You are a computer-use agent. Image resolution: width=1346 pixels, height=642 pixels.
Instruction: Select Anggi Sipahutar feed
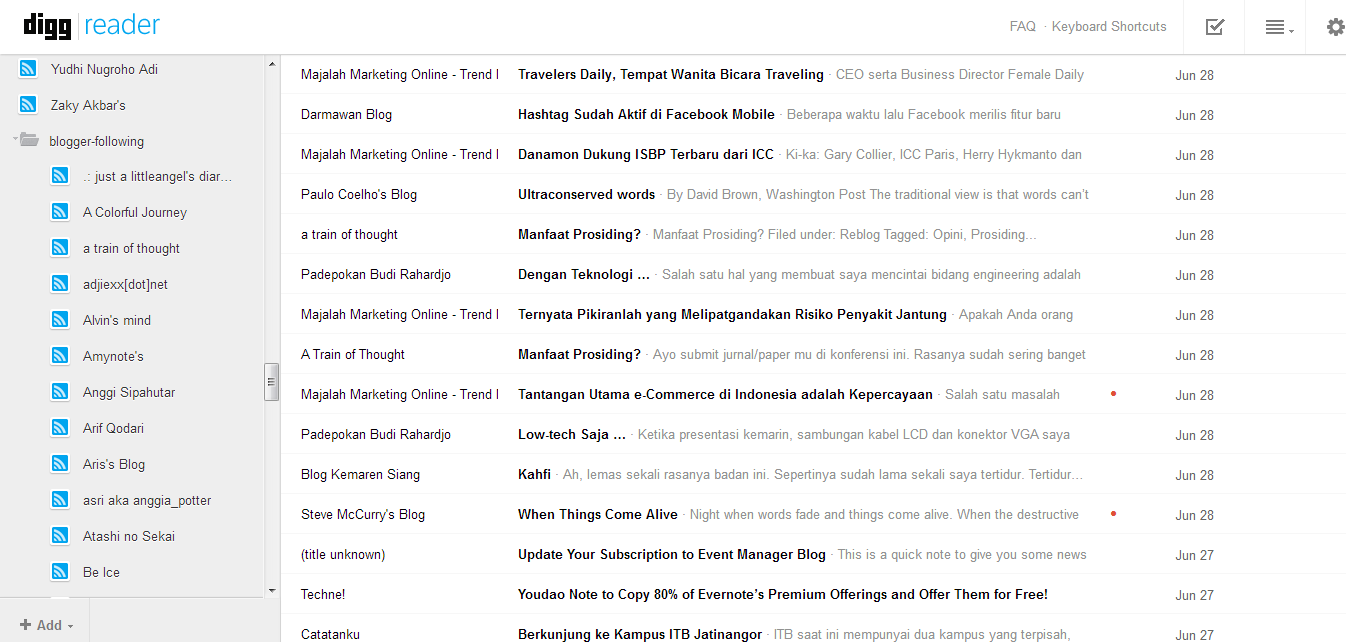129,392
